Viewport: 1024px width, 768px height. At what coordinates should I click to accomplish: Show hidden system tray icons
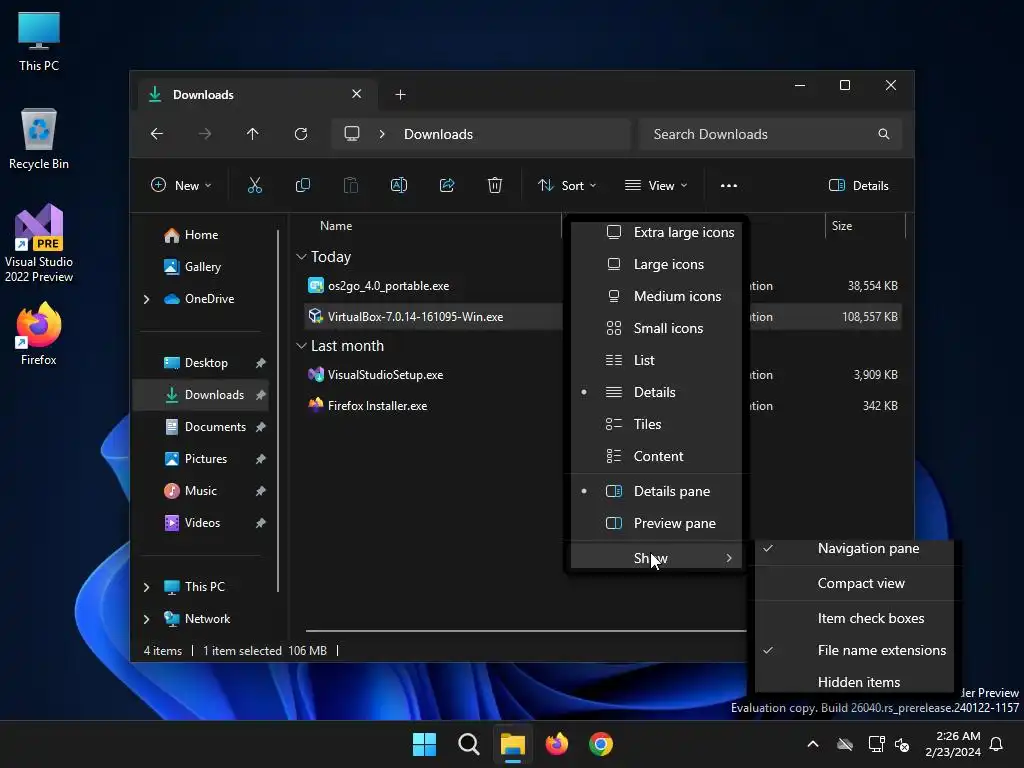point(813,744)
